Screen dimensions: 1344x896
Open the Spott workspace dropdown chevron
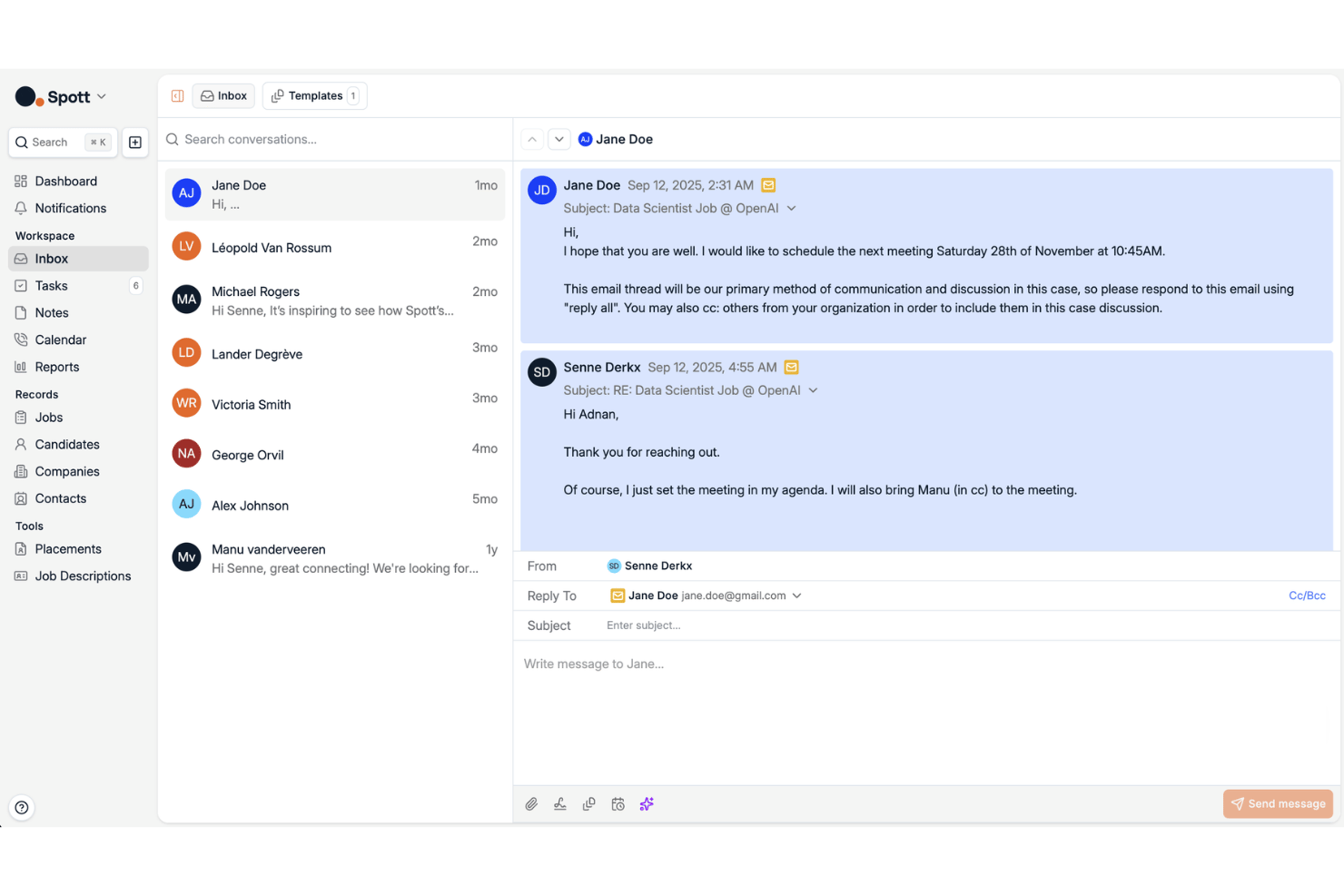coord(102,96)
